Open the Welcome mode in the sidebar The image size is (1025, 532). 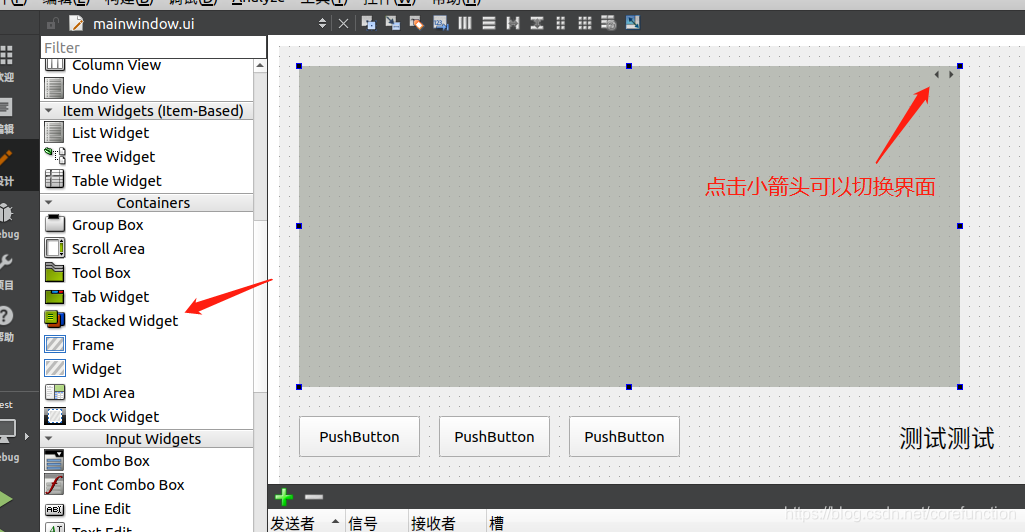pyautogui.click(x=7, y=63)
